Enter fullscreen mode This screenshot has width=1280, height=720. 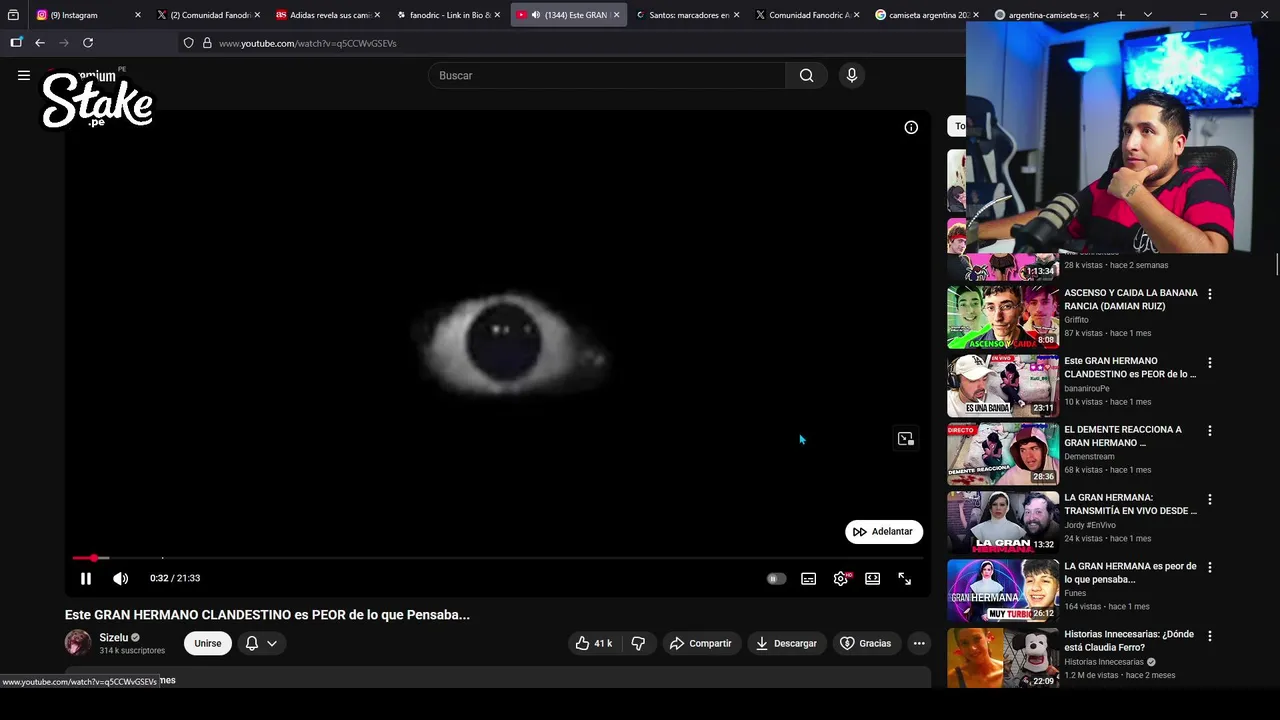click(905, 578)
